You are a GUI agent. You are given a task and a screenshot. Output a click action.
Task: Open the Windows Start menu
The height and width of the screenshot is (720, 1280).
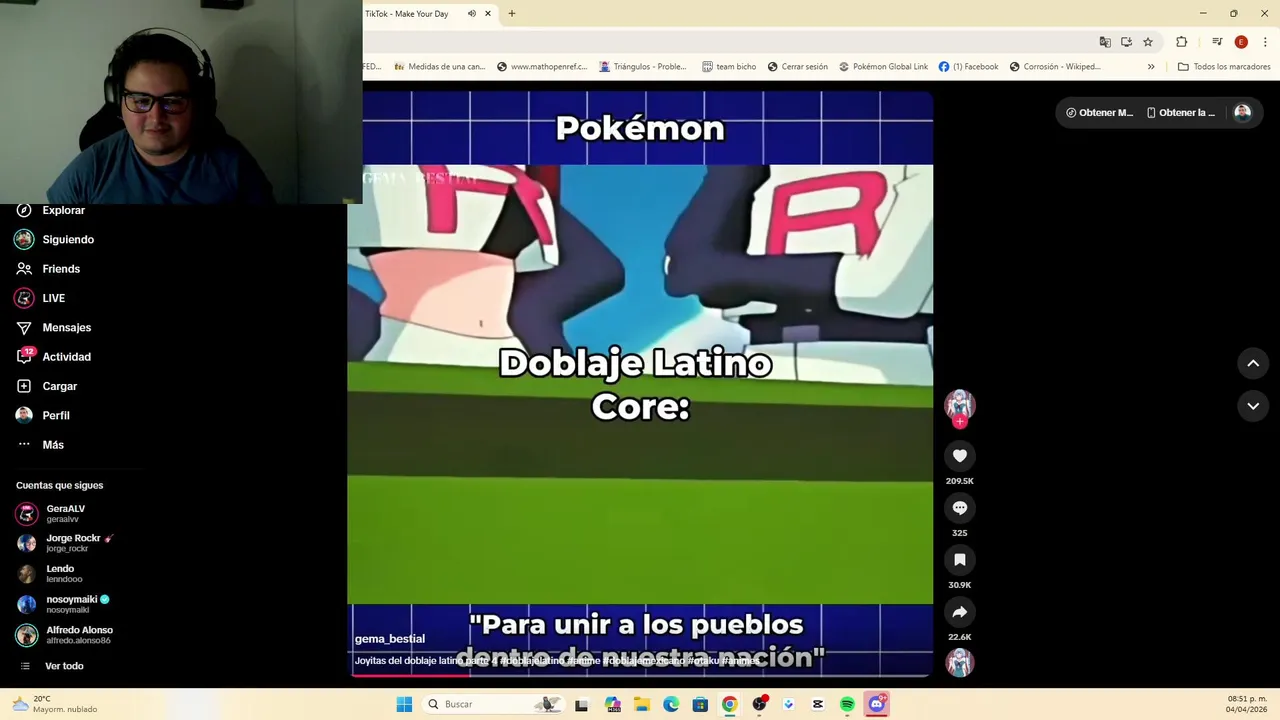click(x=404, y=704)
